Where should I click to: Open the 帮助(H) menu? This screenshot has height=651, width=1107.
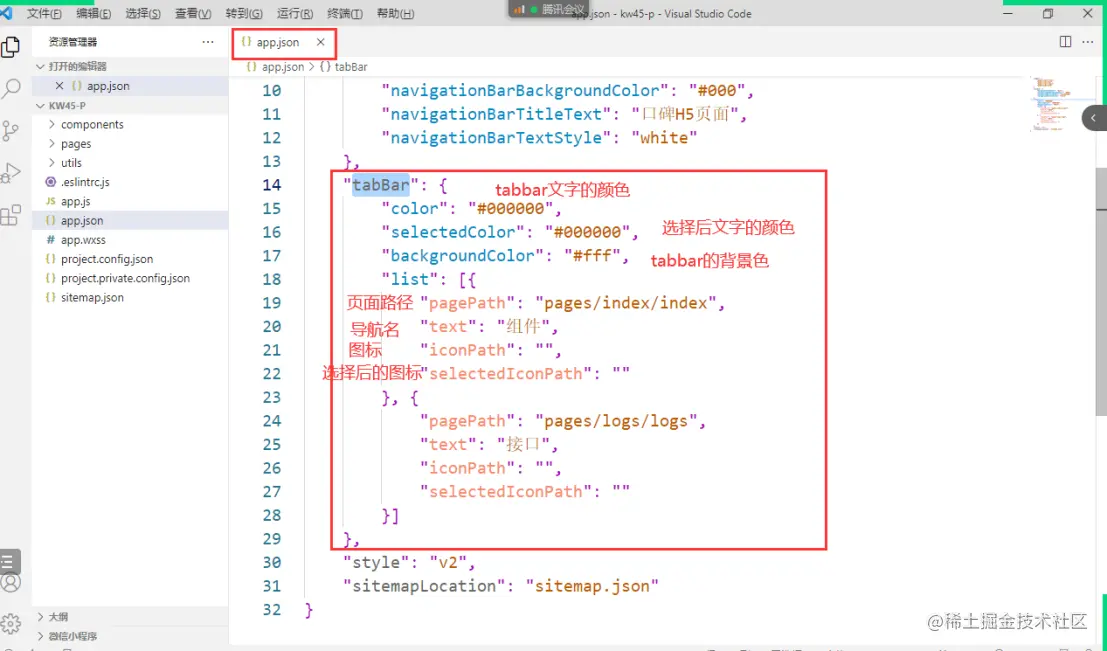click(x=395, y=13)
